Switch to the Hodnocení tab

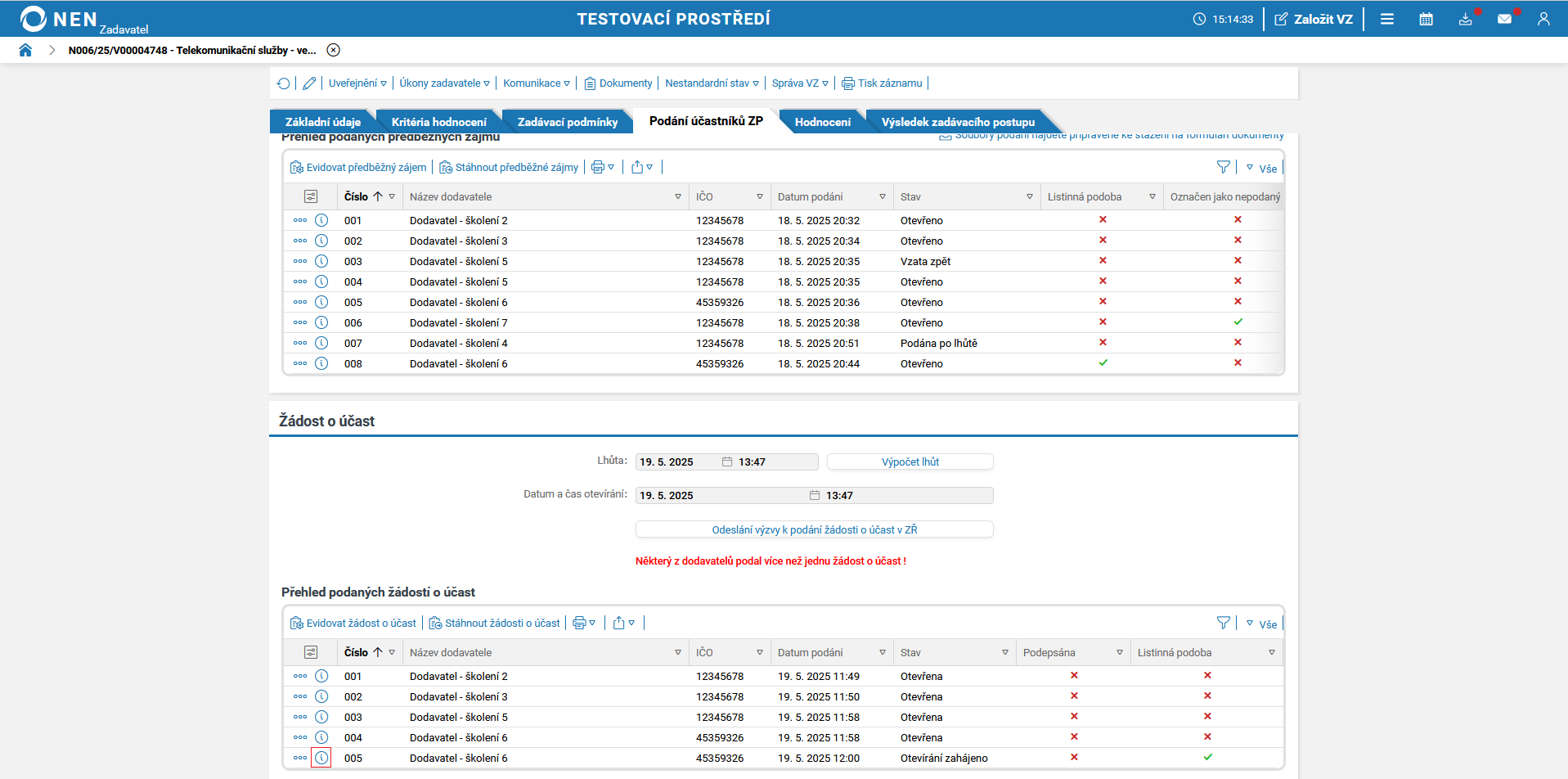[x=822, y=122]
